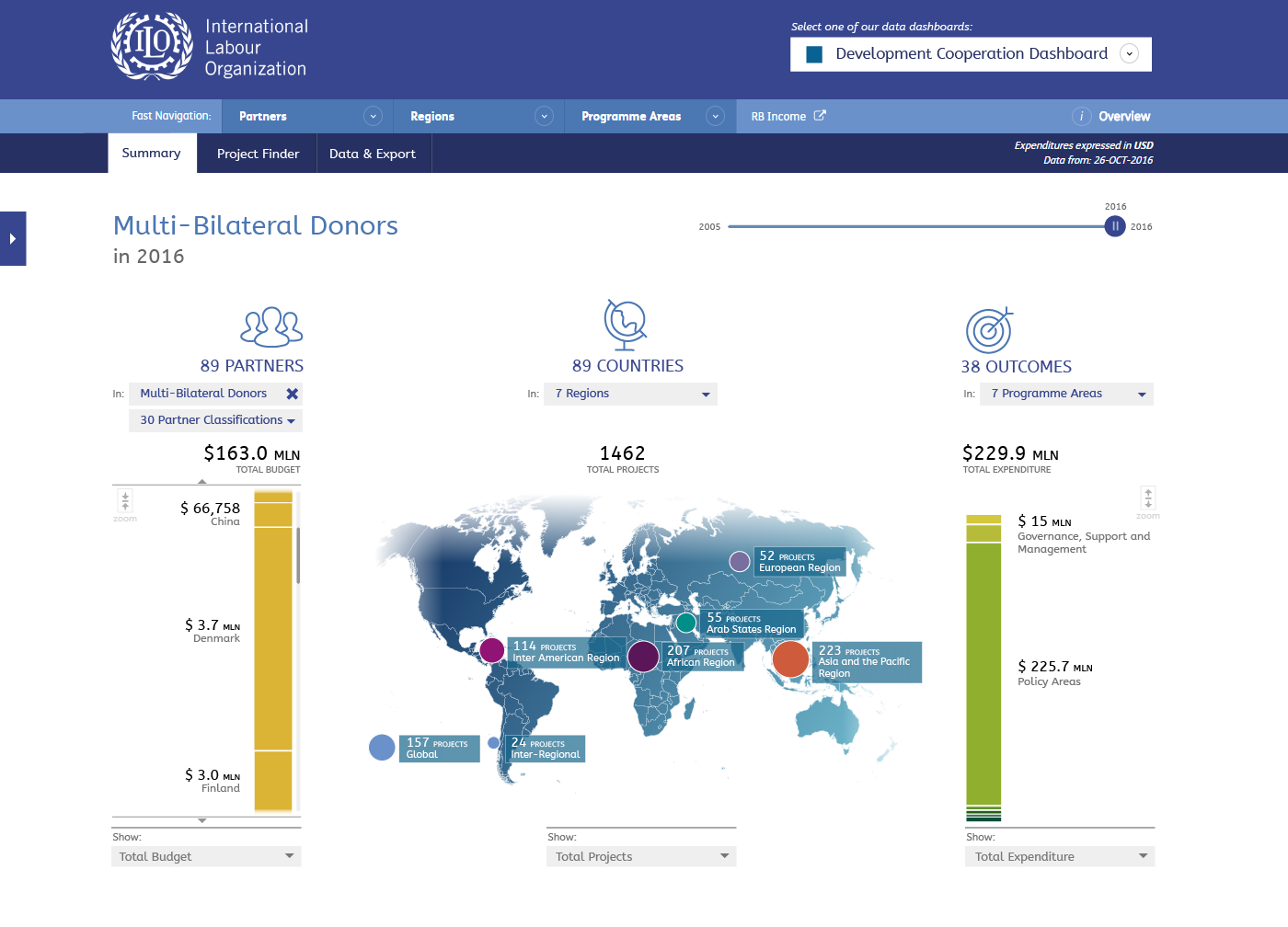Select the China budget bar segment

point(273,515)
